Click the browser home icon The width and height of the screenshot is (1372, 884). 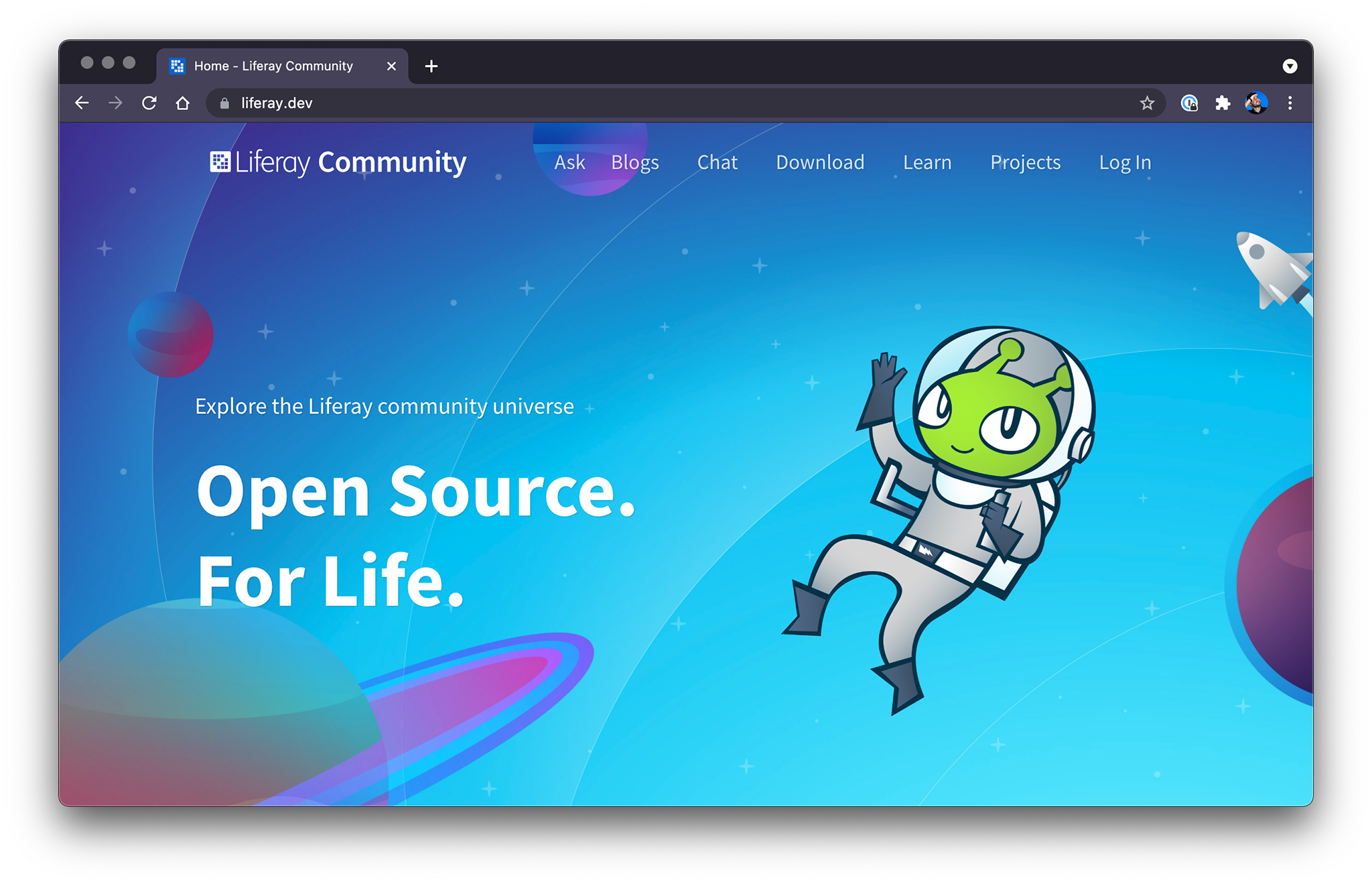coord(183,103)
